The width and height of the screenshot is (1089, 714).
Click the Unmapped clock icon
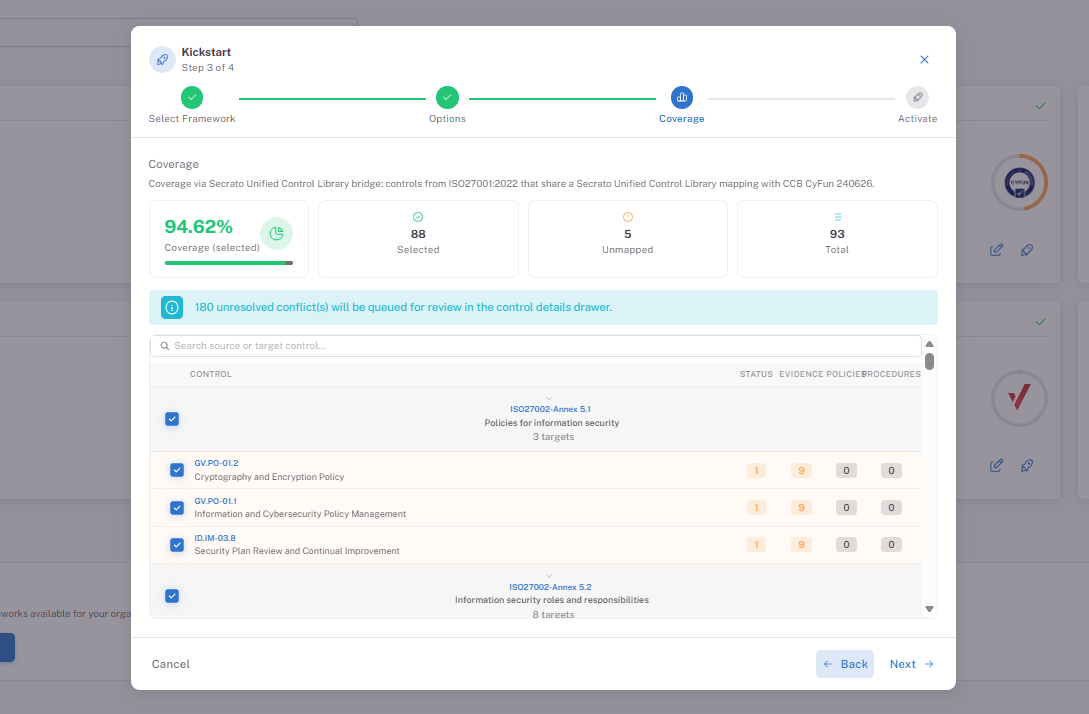(628, 217)
